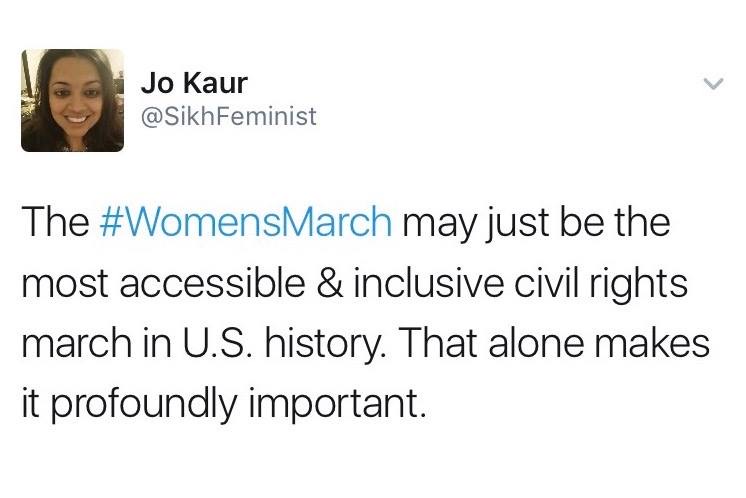
Task: Click the Jo Kaur display name
Action: pyautogui.click(x=194, y=84)
